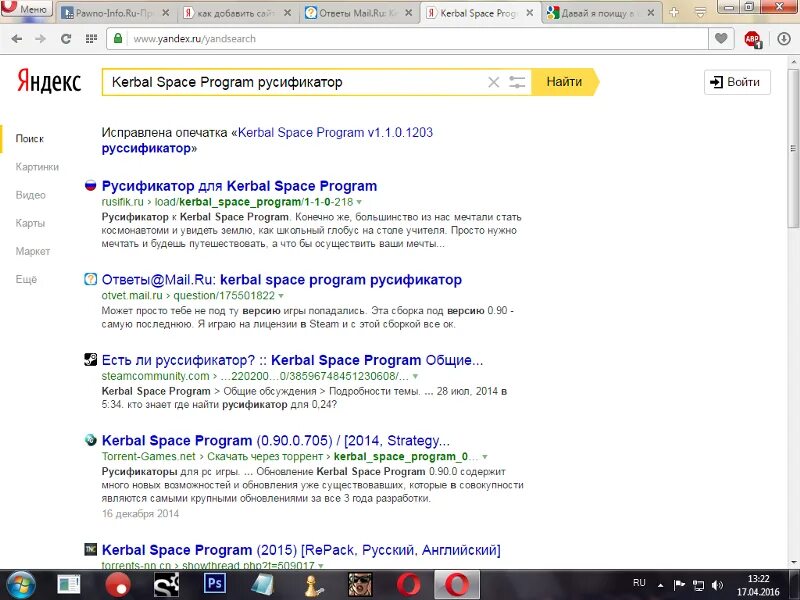Click the Torrent-Games favicon beside fourth result
Screen dimensions: 800x600
90,440
